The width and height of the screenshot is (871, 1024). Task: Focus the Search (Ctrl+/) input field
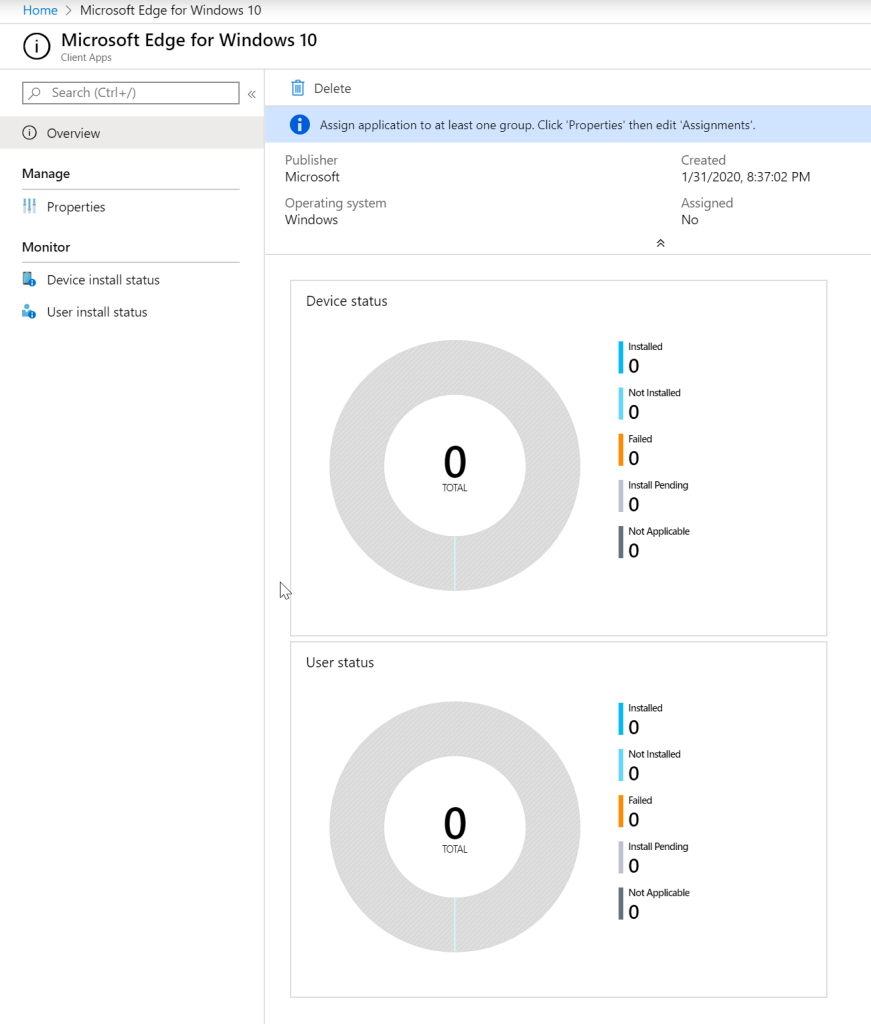tap(140, 93)
